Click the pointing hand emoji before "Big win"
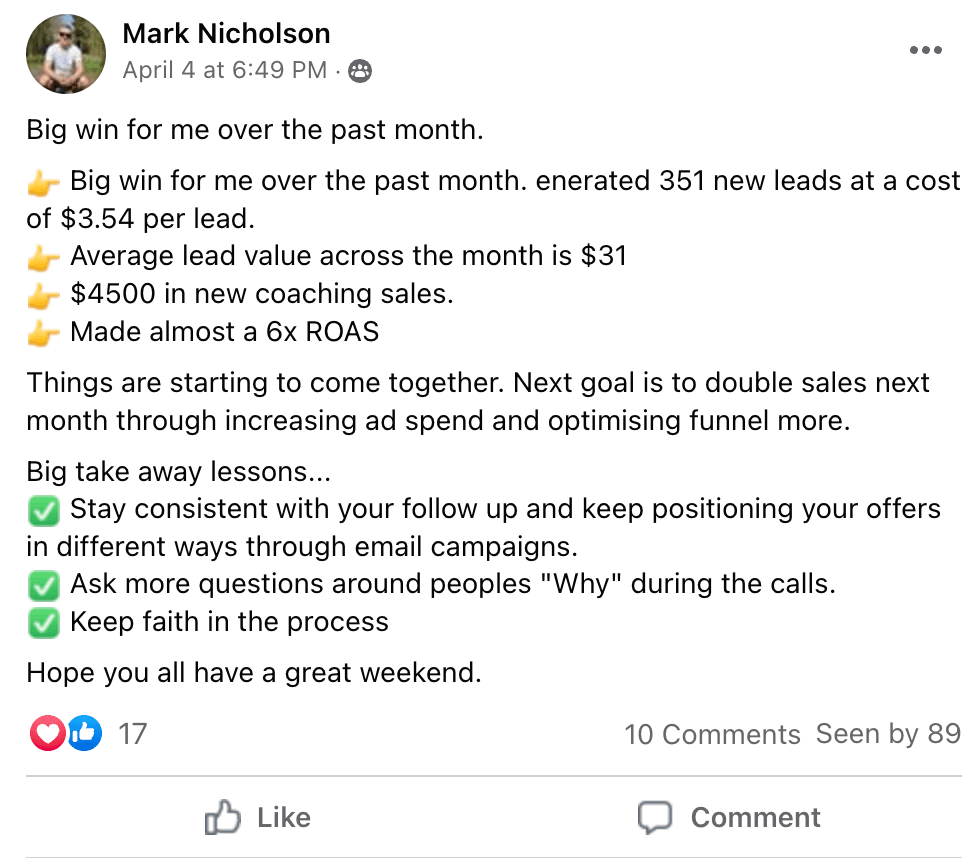Screen dimensions: 980x858 click(x=43, y=182)
